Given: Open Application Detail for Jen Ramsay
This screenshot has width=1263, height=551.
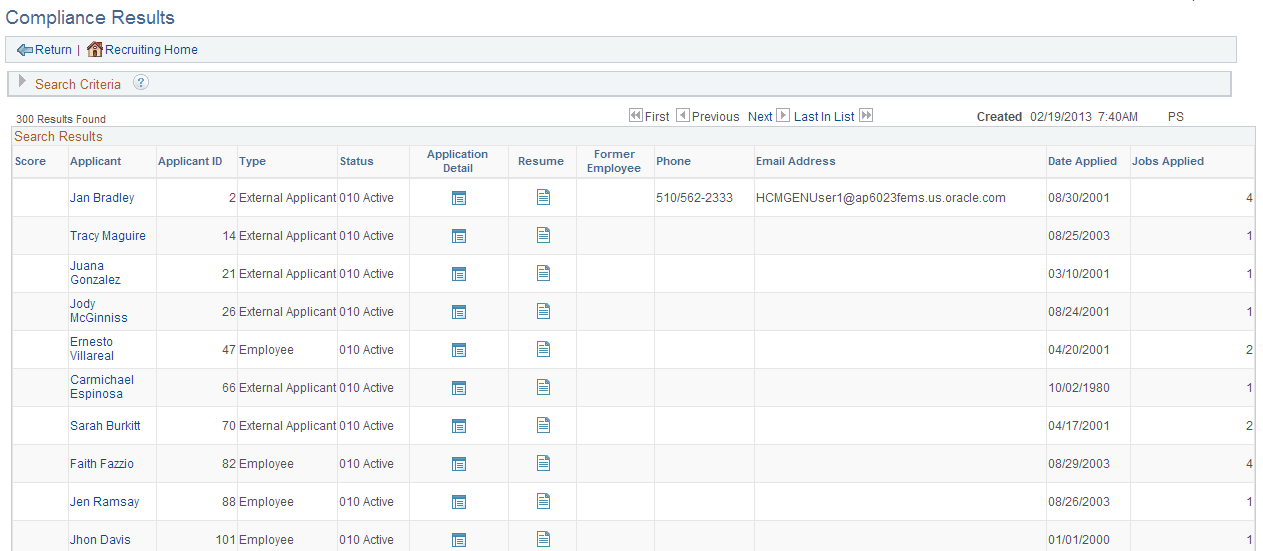Looking at the screenshot, I should (x=459, y=502).
